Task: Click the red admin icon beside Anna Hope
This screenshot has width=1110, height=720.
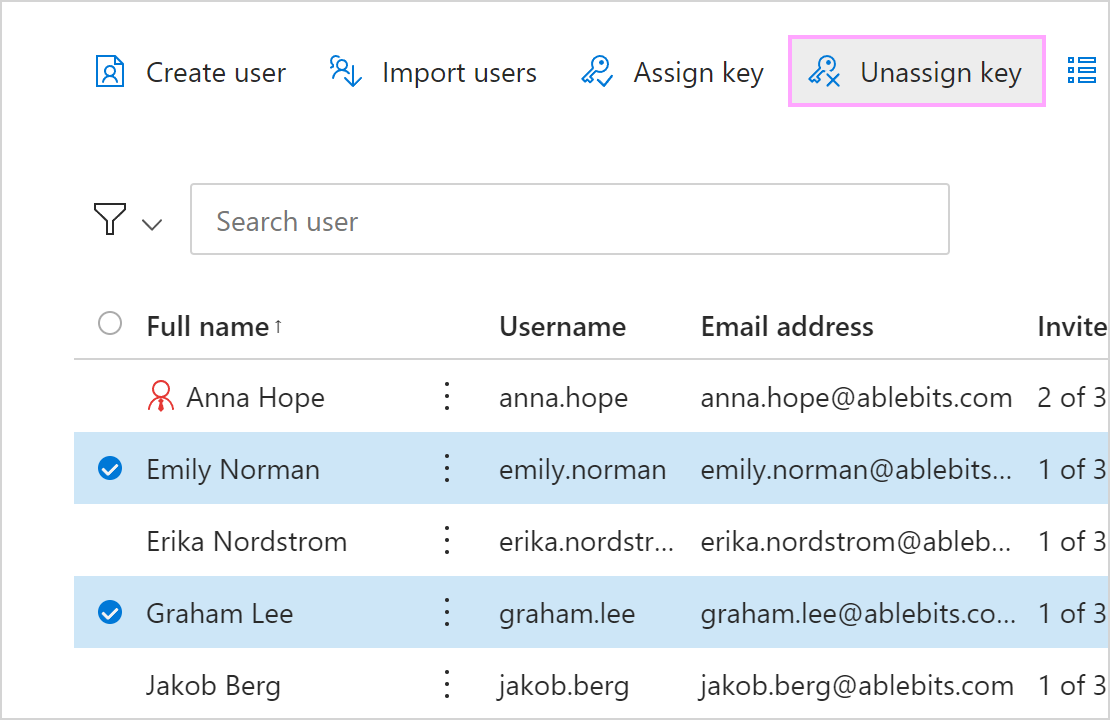Action: 161,396
